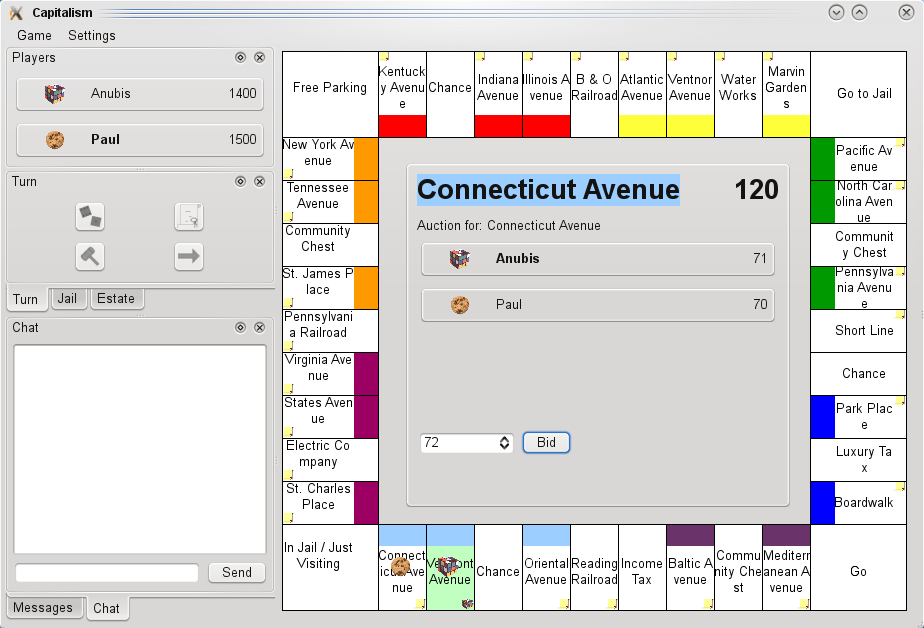Screen dimensions: 924x628
Task: Click the cube token on Vermont Avenue square
Action: 448,566
